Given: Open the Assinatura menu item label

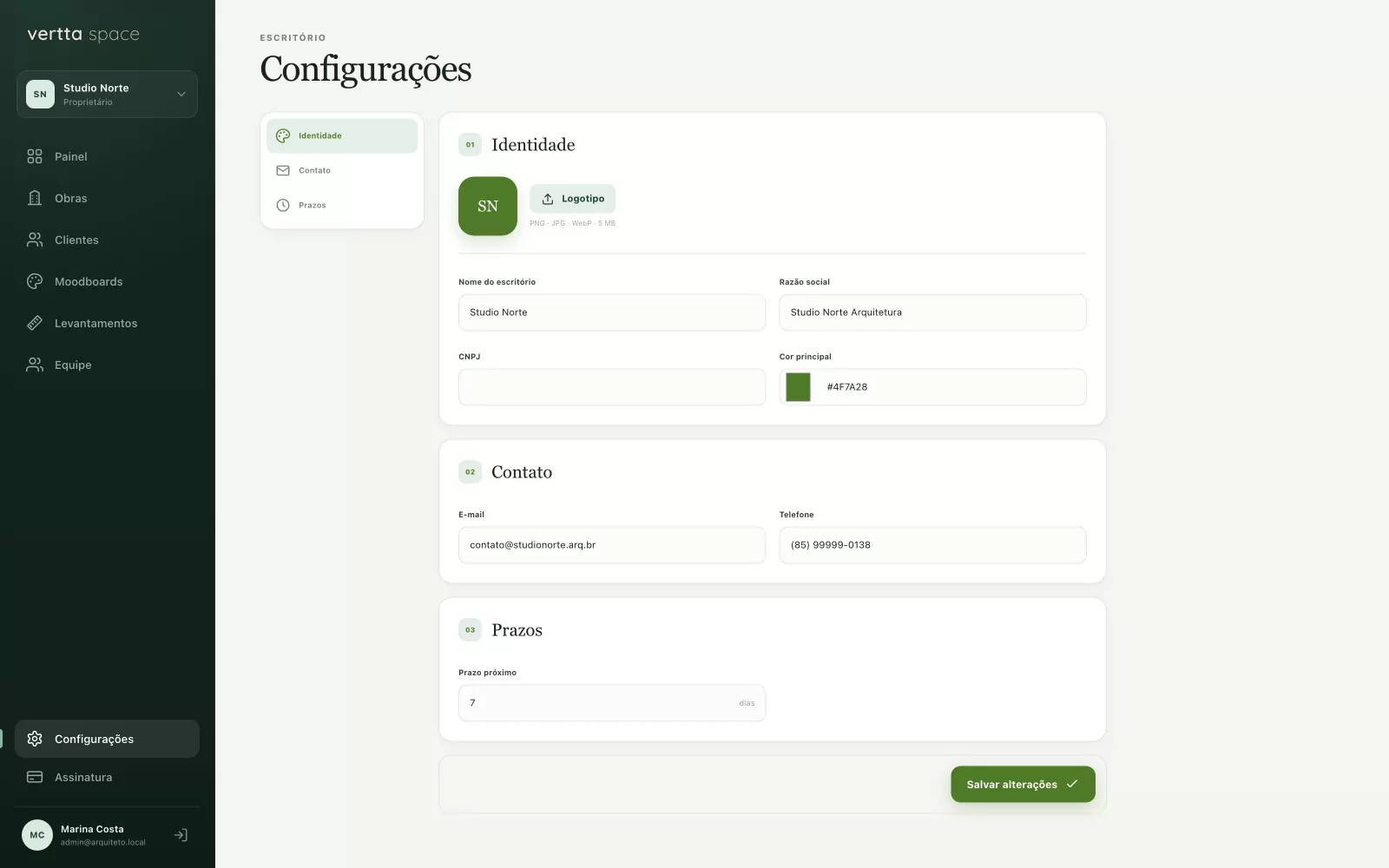Looking at the screenshot, I should 83,777.
